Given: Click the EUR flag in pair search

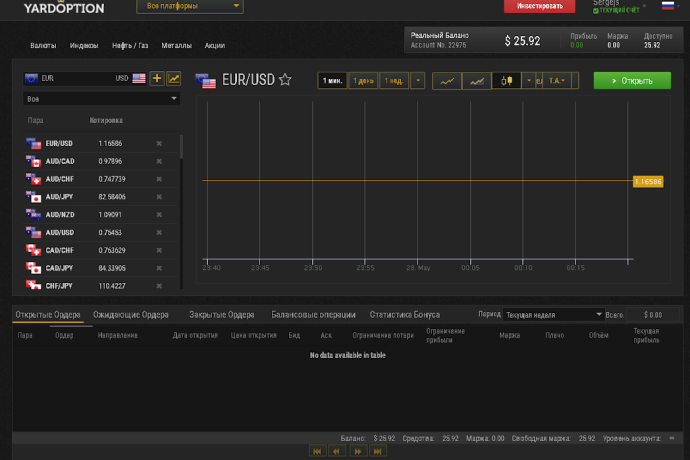Looking at the screenshot, I should coord(31,78).
